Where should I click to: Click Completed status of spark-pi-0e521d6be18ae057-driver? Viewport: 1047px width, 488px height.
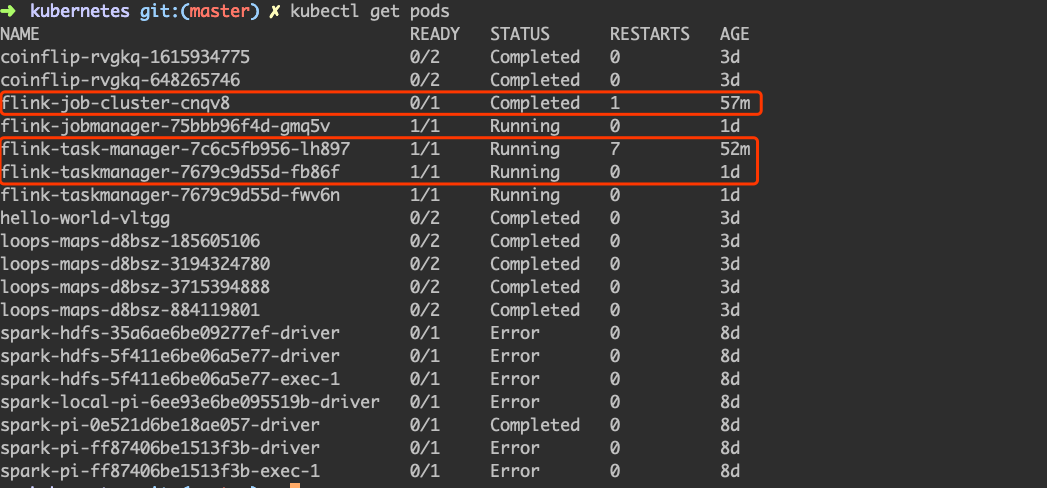tap(535, 425)
